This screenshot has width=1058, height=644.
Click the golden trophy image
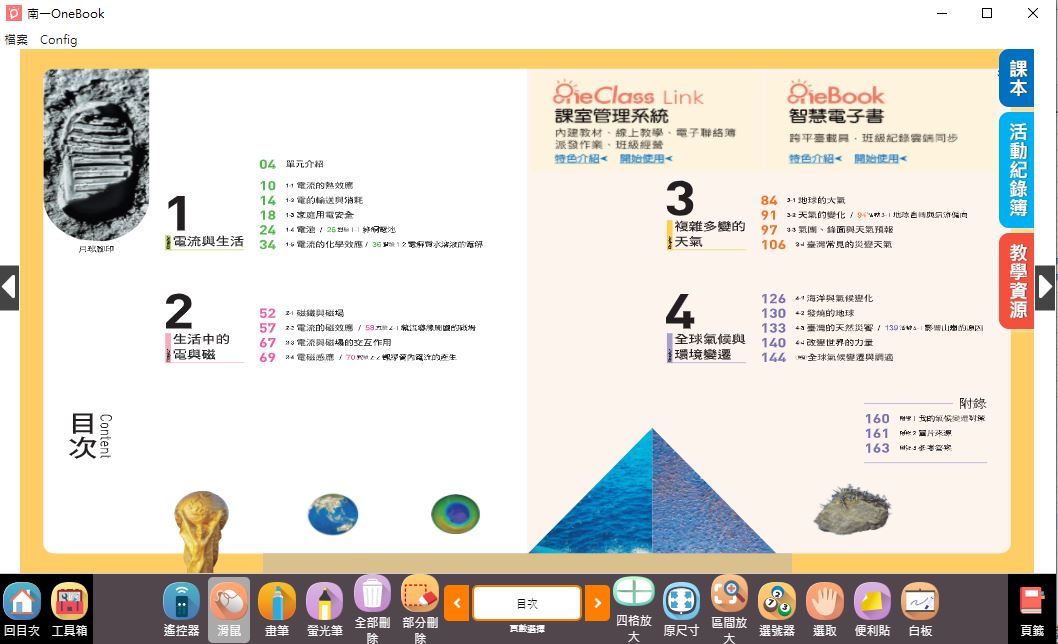click(201, 532)
